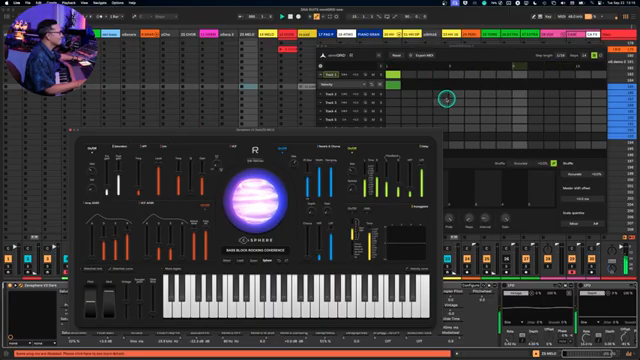The image size is (640, 360).
Task: Open the Velocity lane dropdown
Action: (x=342, y=84)
